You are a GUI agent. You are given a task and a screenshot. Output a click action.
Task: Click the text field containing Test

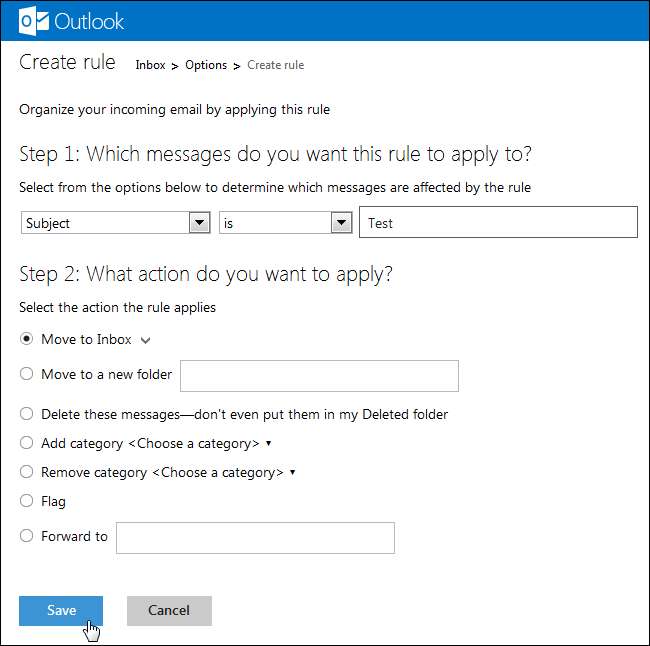(498, 223)
